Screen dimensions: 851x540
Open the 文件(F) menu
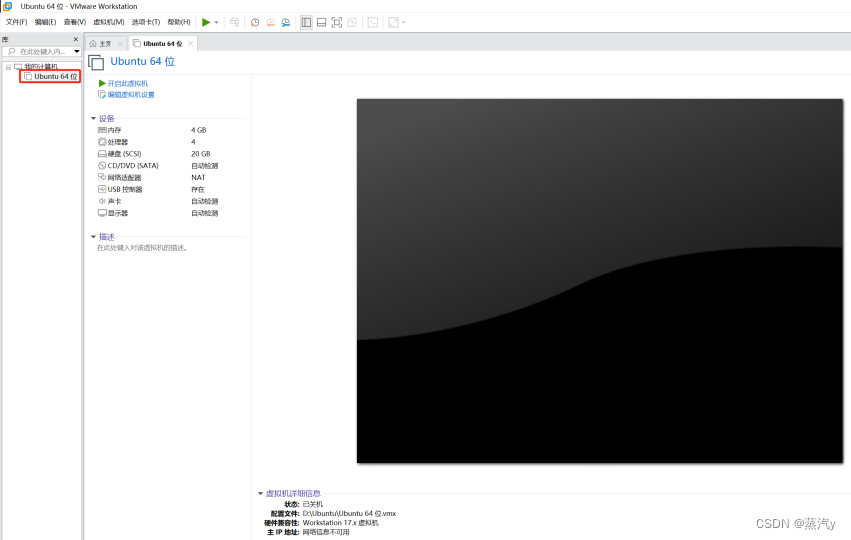coord(16,22)
